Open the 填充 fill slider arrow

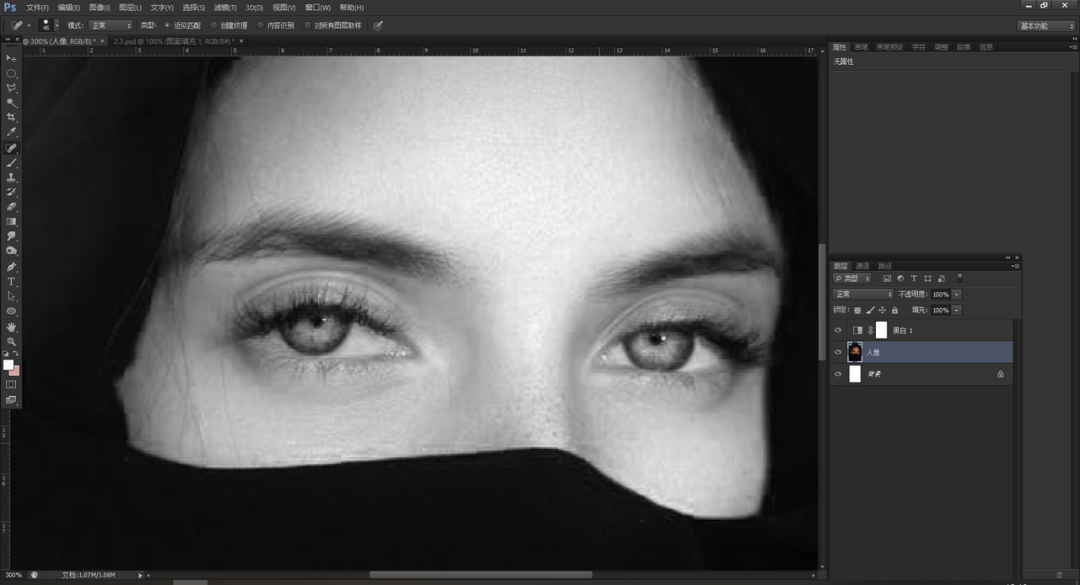pos(957,310)
